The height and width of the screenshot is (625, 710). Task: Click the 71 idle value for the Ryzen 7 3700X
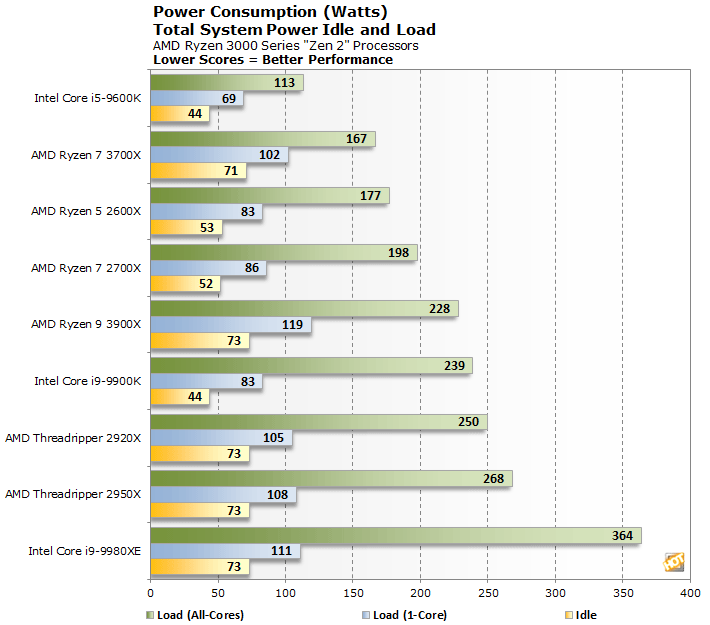pyautogui.click(x=231, y=171)
